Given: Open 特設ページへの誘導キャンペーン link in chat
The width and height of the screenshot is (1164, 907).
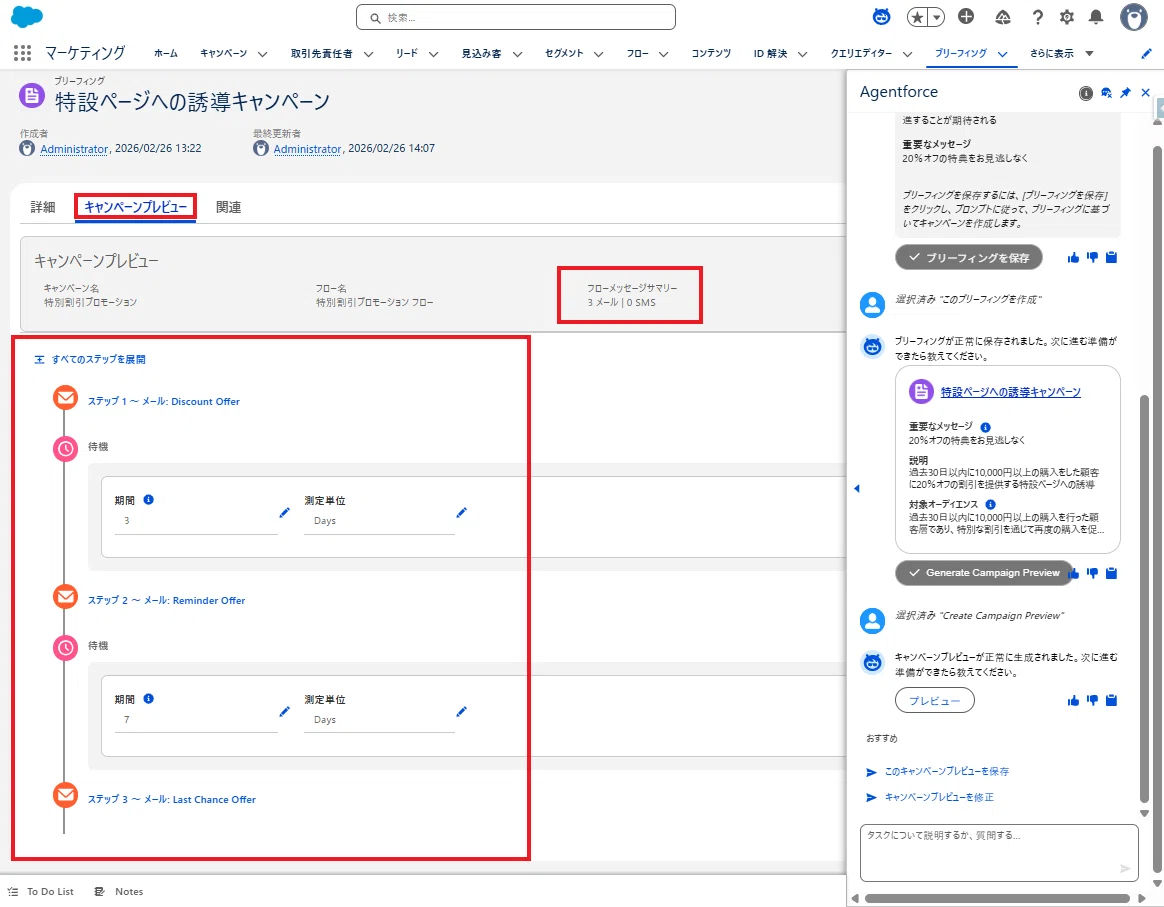Looking at the screenshot, I should [x=1010, y=392].
